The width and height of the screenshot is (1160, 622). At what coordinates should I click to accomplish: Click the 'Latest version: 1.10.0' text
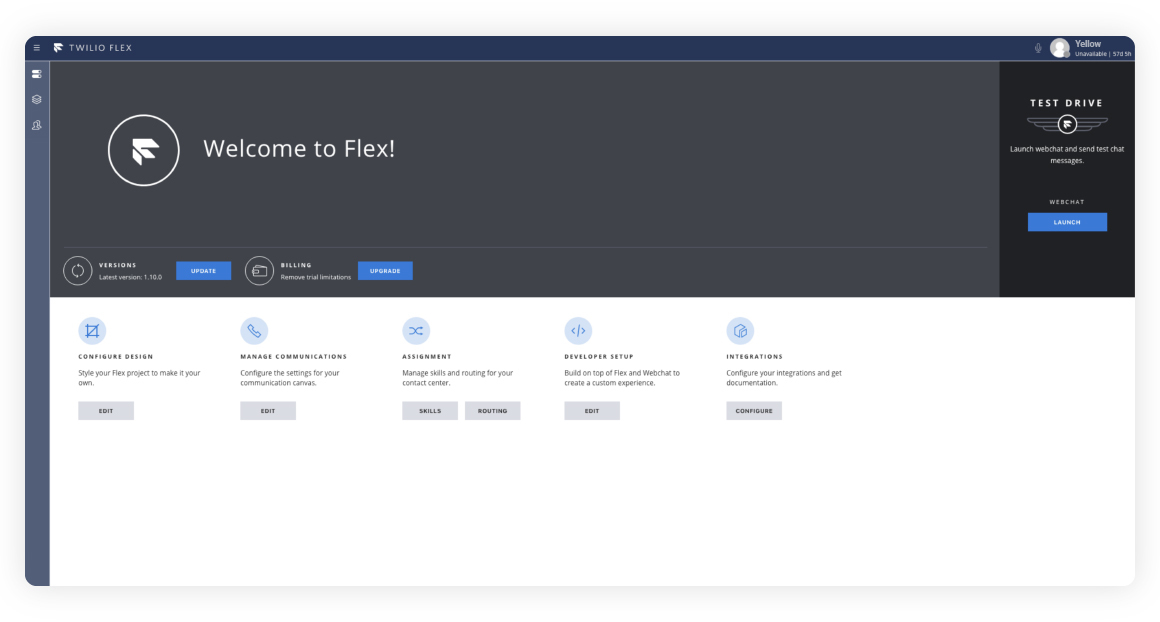pyautogui.click(x=130, y=277)
